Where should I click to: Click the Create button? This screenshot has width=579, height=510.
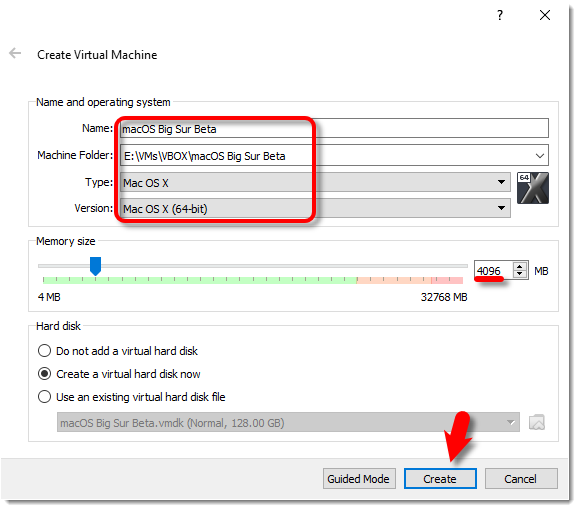pos(440,479)
